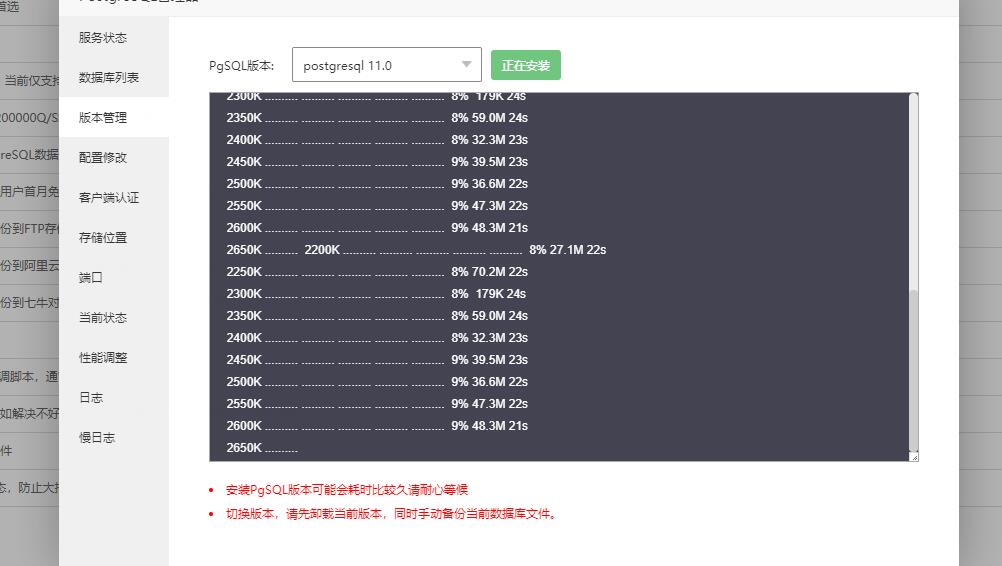
Task: Click the last log line 2650K
Action: pos(262,448)
